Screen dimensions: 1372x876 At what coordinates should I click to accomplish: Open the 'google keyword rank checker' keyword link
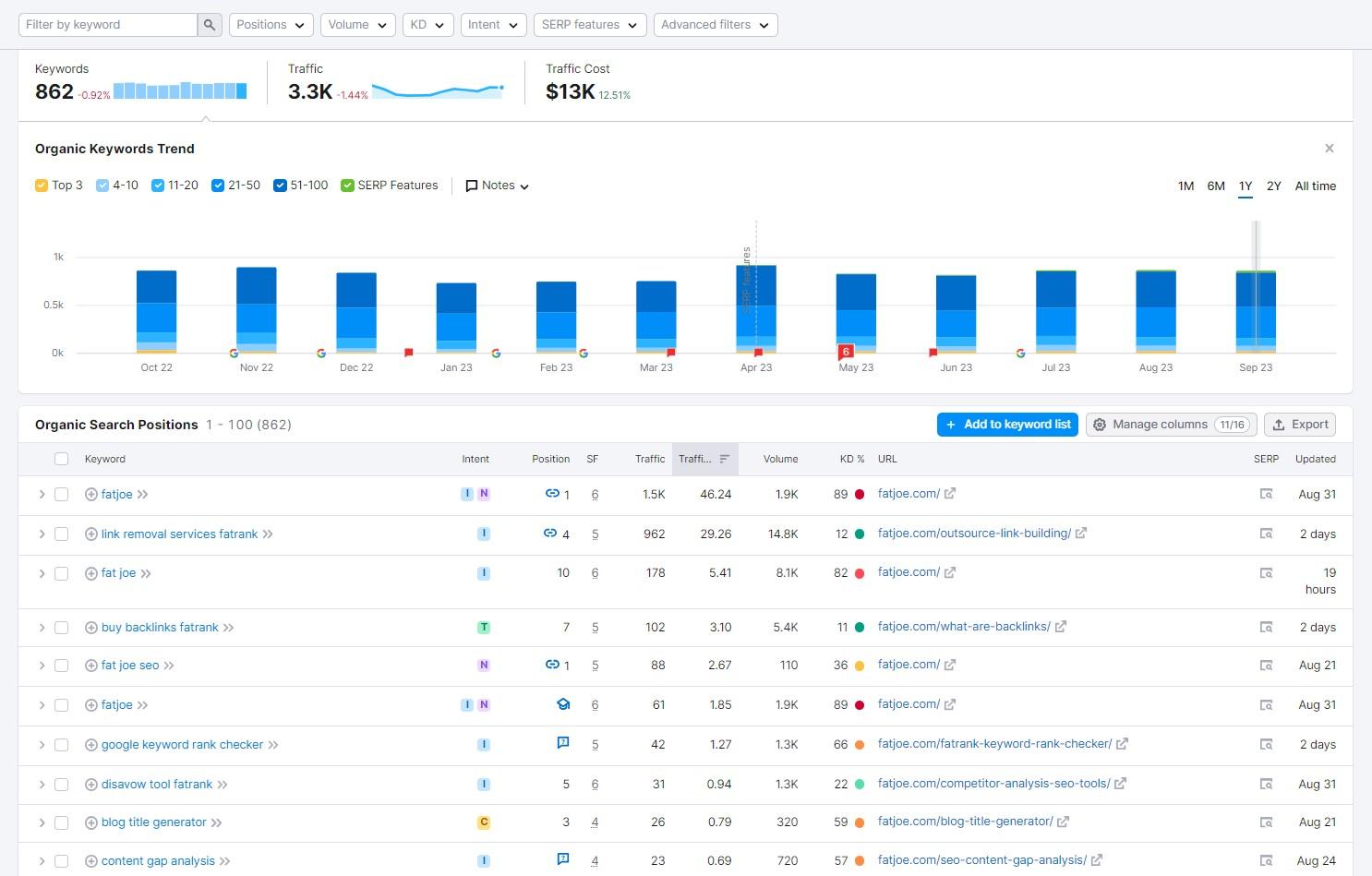click(x=182, y=745)
